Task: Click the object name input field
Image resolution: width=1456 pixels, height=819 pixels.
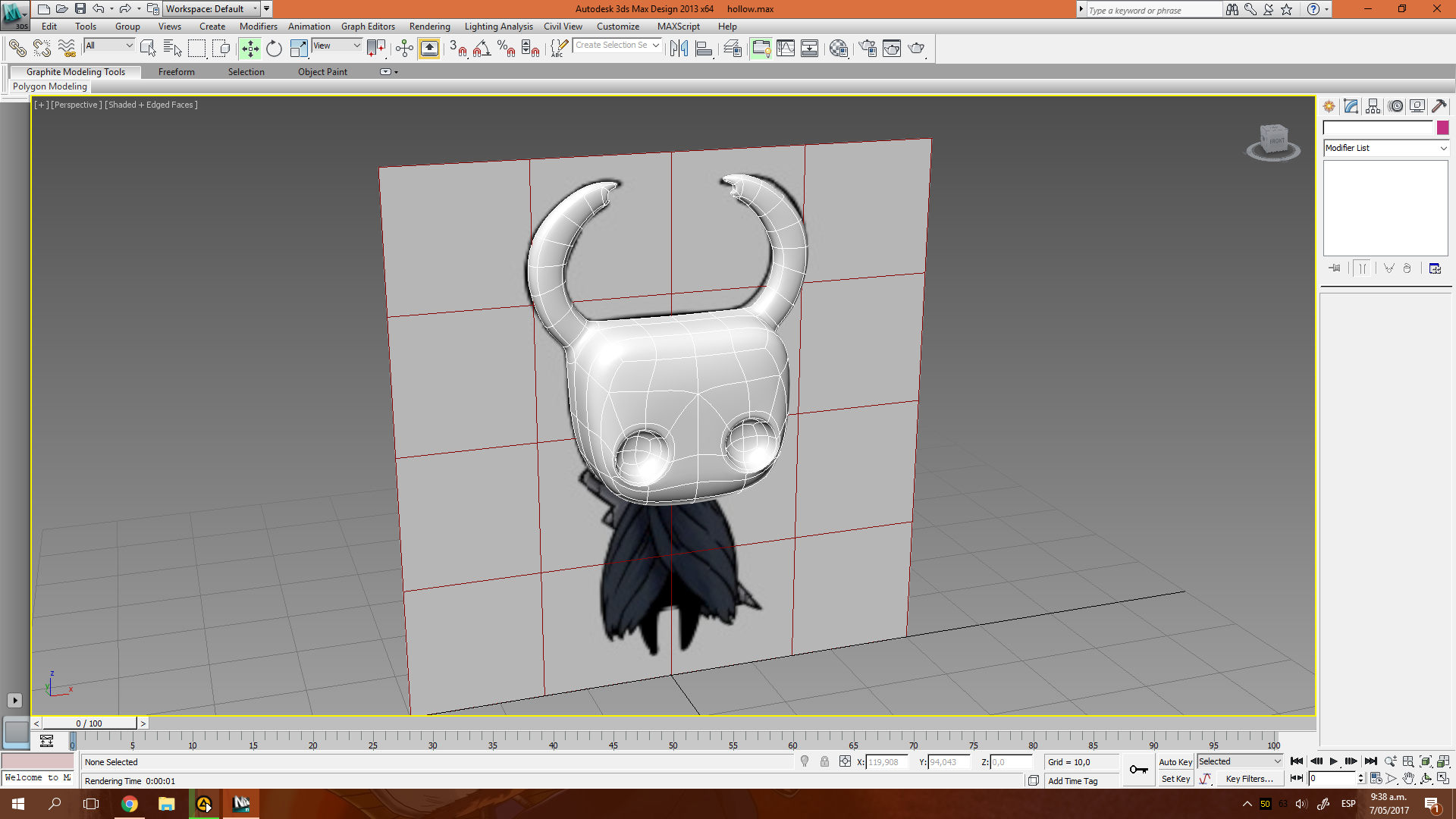Action: pyautogui.click(x=1378, y=127)
